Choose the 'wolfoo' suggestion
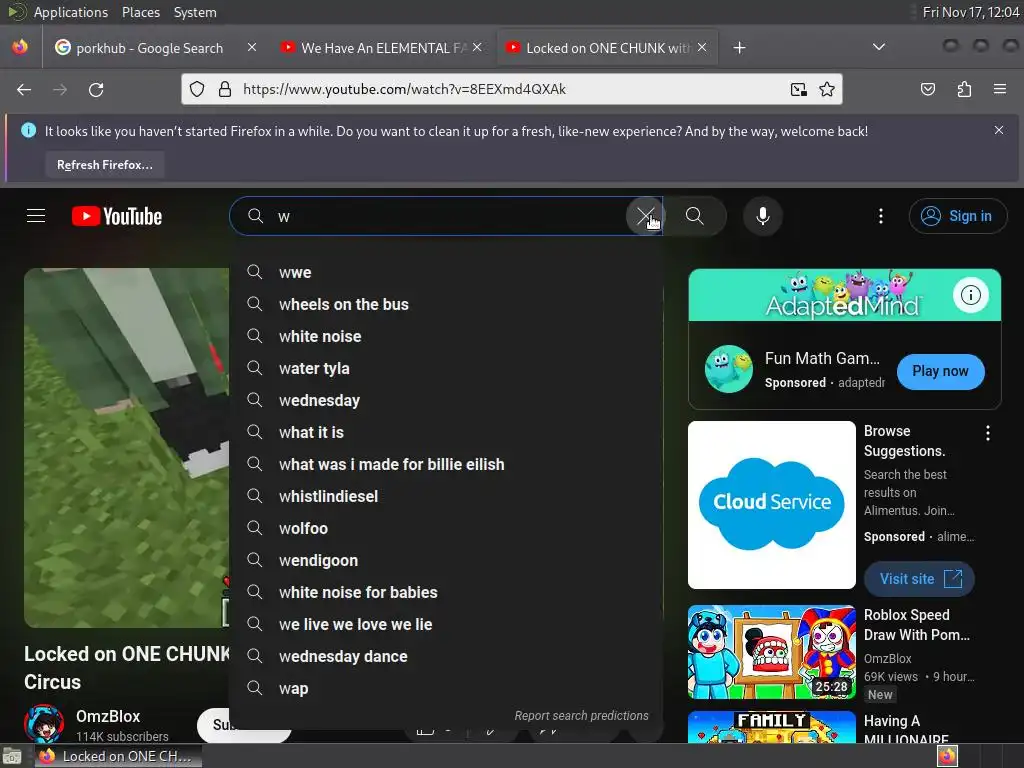 tap(446, 528)
